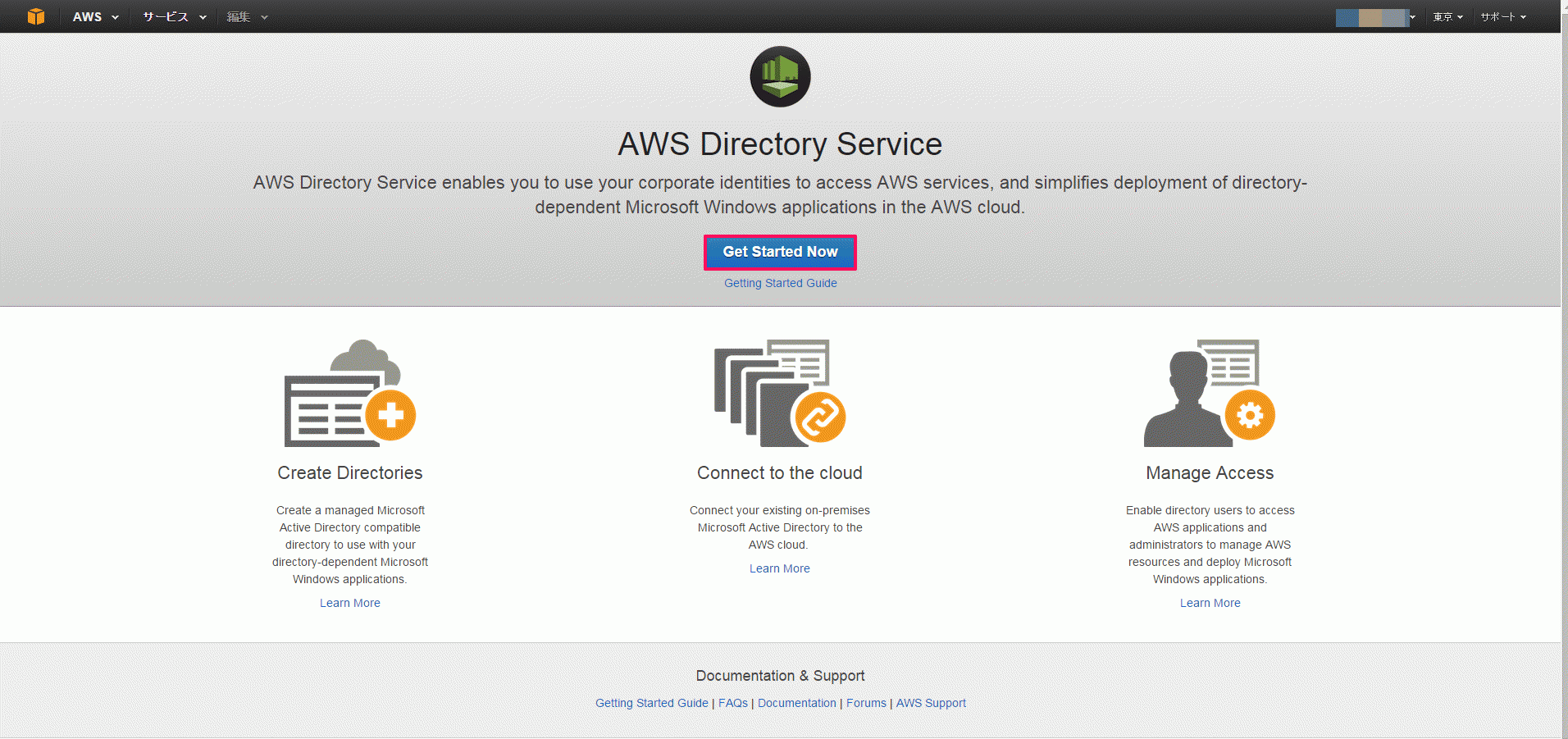Open the 東京 region selector
Image resolution: width=1568 pixels, height=739 pixels.
coord(1447,17)
